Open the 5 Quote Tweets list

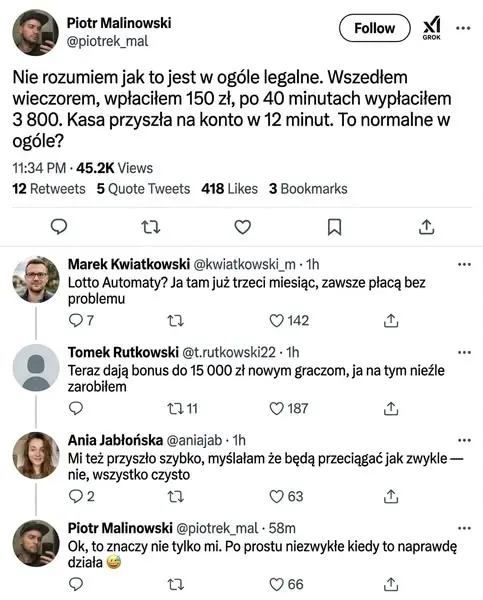(x=143, y=189)
